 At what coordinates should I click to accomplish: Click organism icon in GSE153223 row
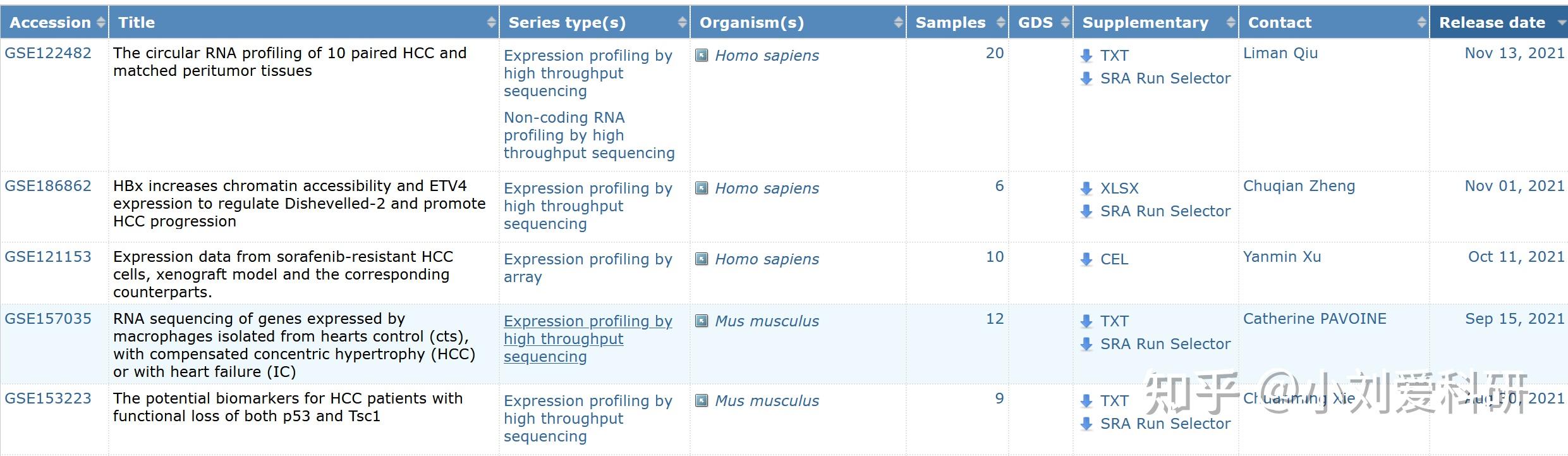tap(702, 400)
